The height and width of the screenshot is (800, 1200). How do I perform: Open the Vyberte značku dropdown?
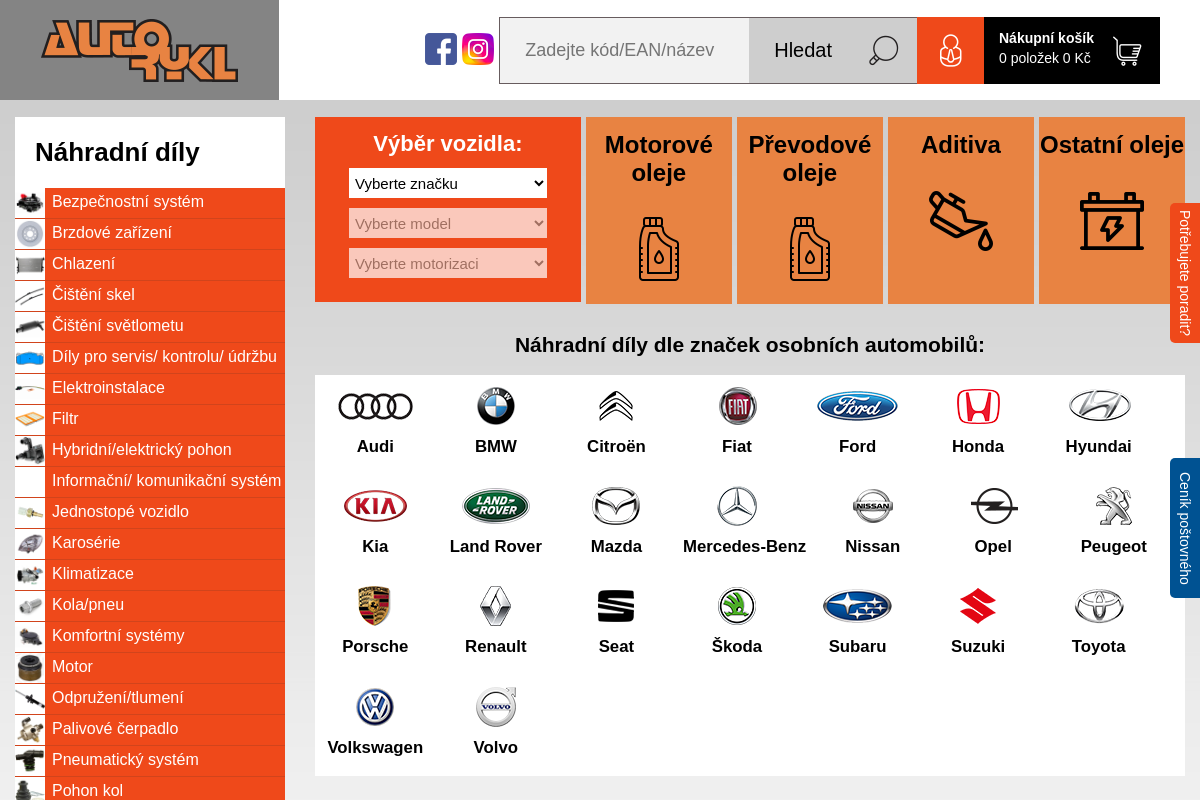pos(448,183)
